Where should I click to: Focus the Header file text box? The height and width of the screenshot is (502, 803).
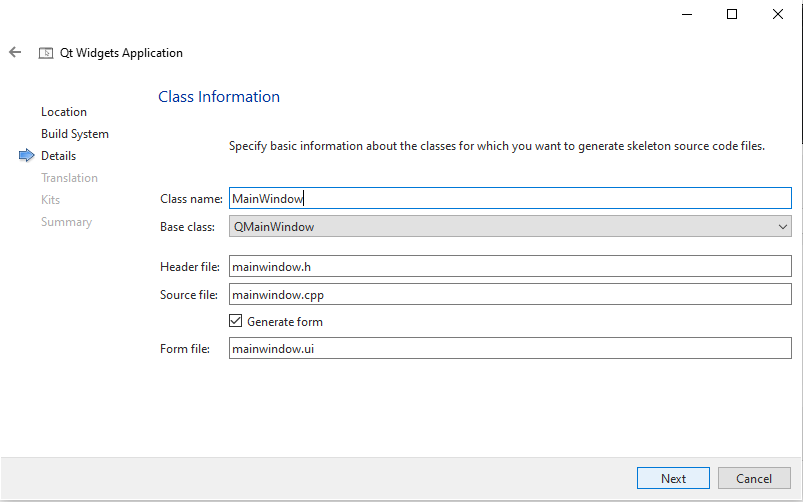point(510,267)
